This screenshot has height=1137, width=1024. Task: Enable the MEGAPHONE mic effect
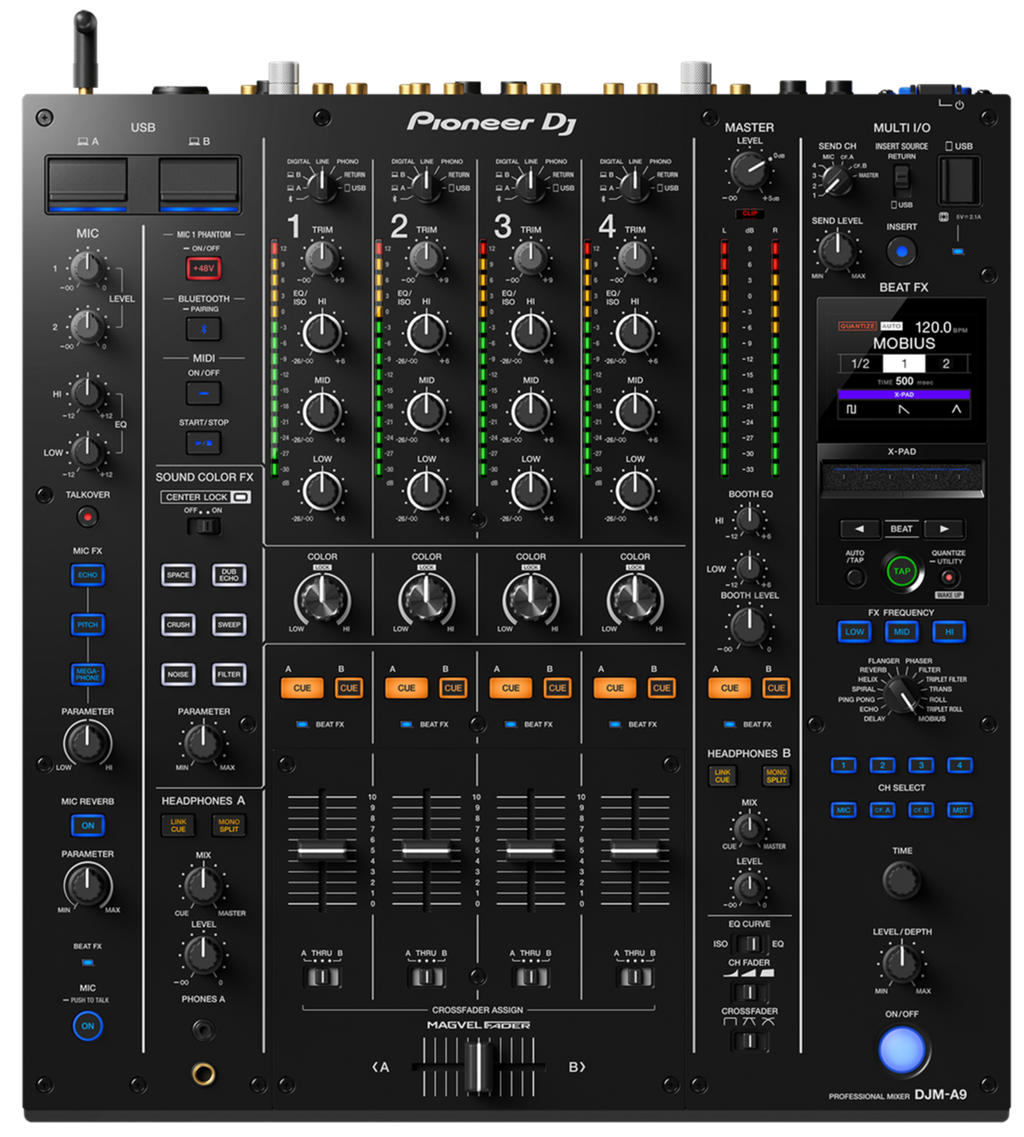tap(88, 674)
